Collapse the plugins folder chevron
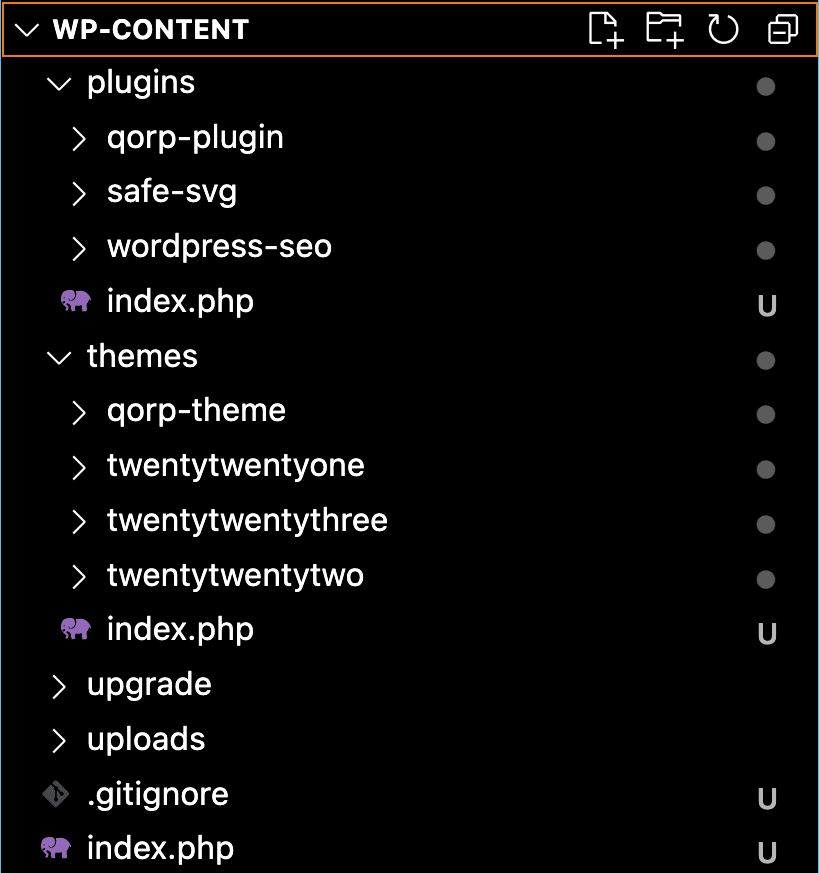The width and height of the screenshot is (819, 873). (60, 84)
